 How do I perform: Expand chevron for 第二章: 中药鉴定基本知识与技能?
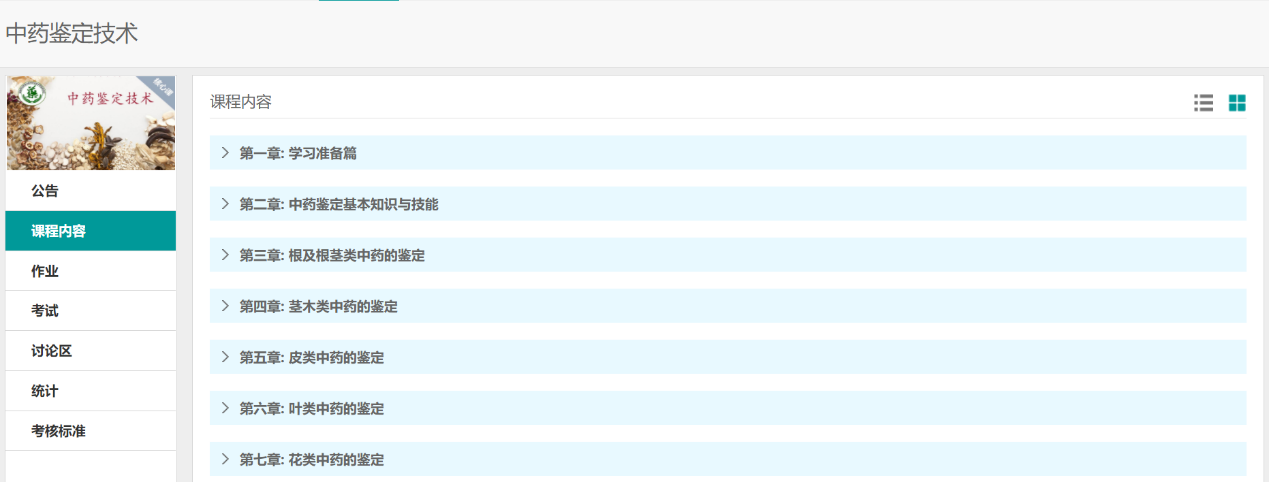pos(225,204)
